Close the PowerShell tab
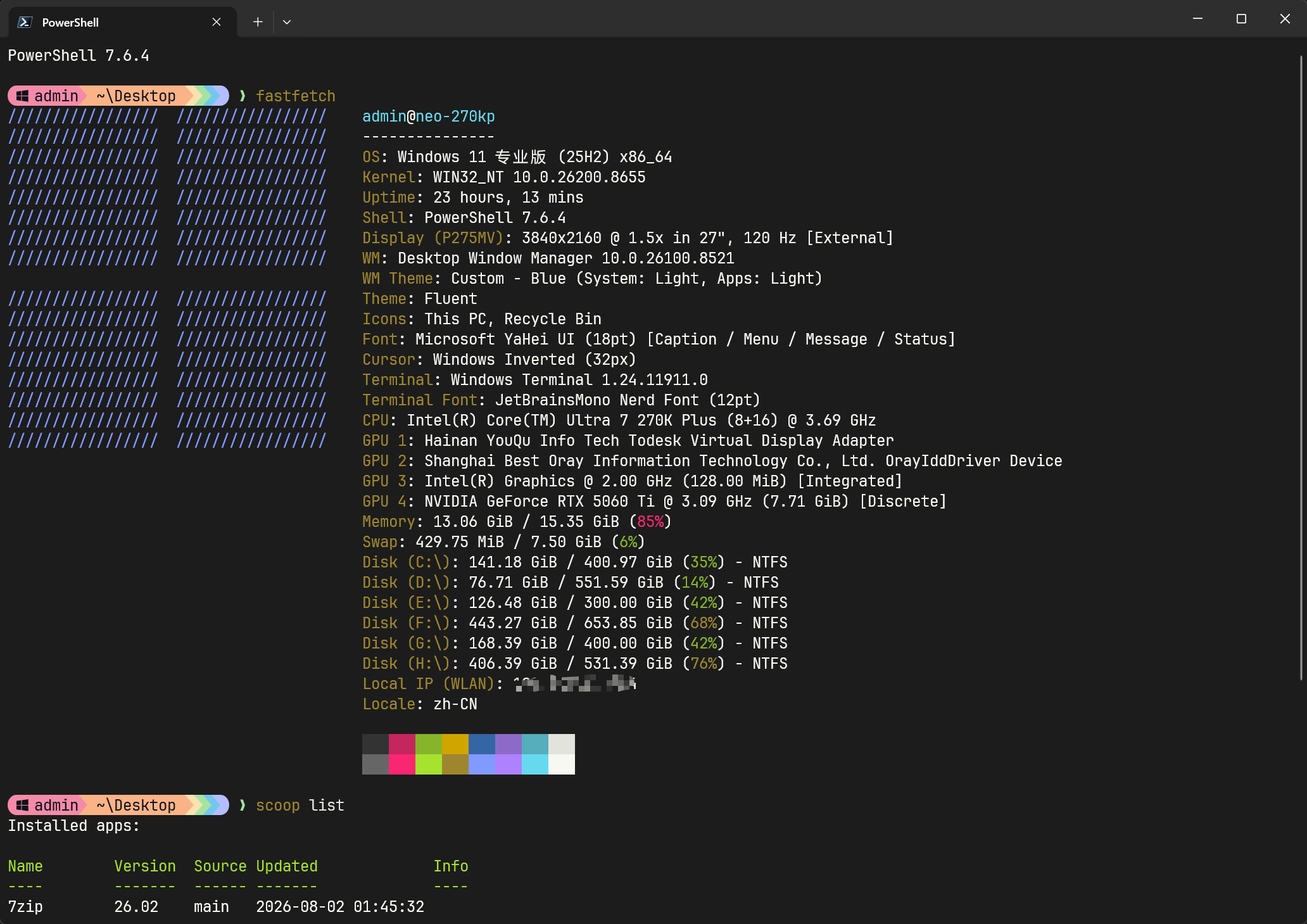The height and width of the screenshot is (924, 1307). [x=217, y=22]
